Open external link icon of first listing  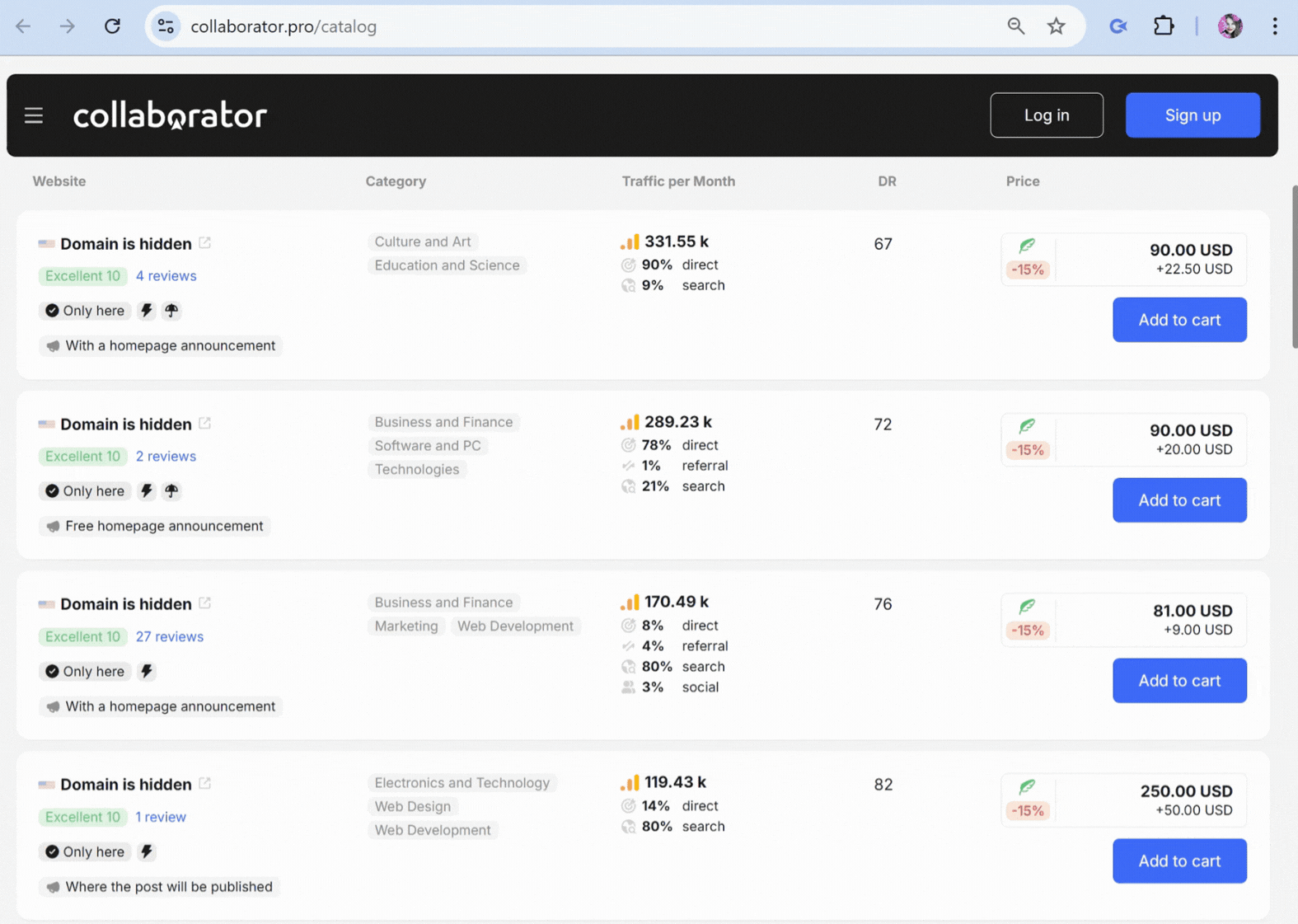[x=205, y=243]
